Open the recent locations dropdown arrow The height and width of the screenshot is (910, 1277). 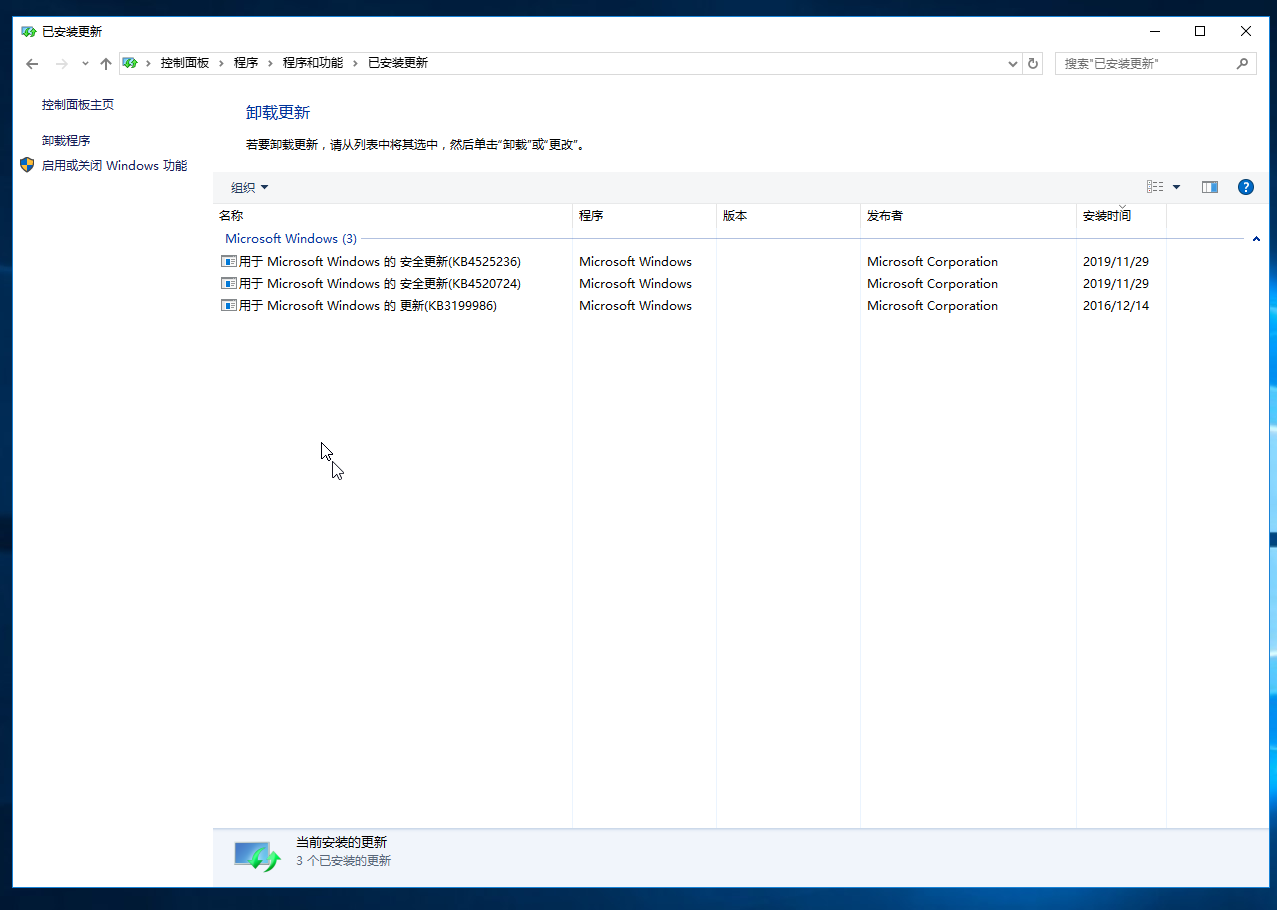point(85,63)
